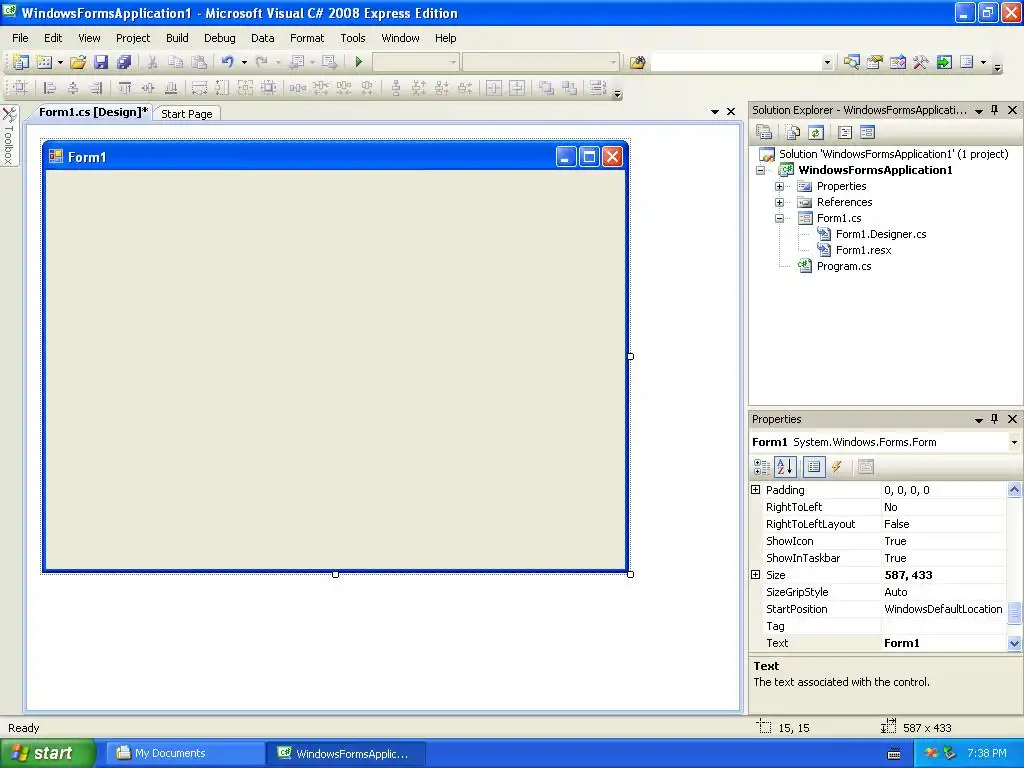The width and height of the screenshot is (1024, 768).
Task: Open the Properties Window toolbar icon
Action: click(x=874, y=62)
